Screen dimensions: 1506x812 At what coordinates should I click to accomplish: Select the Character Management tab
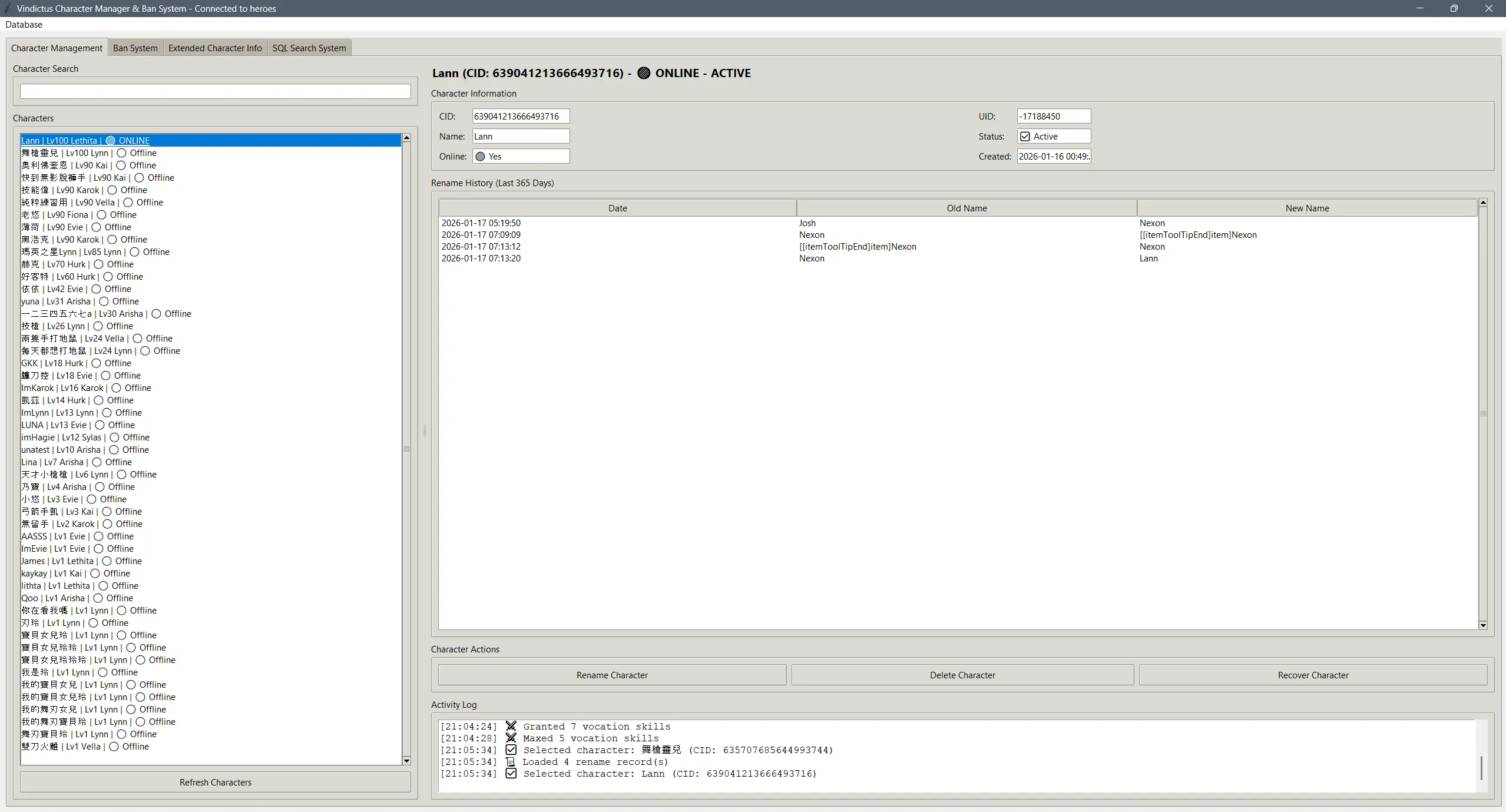[57, 48]
